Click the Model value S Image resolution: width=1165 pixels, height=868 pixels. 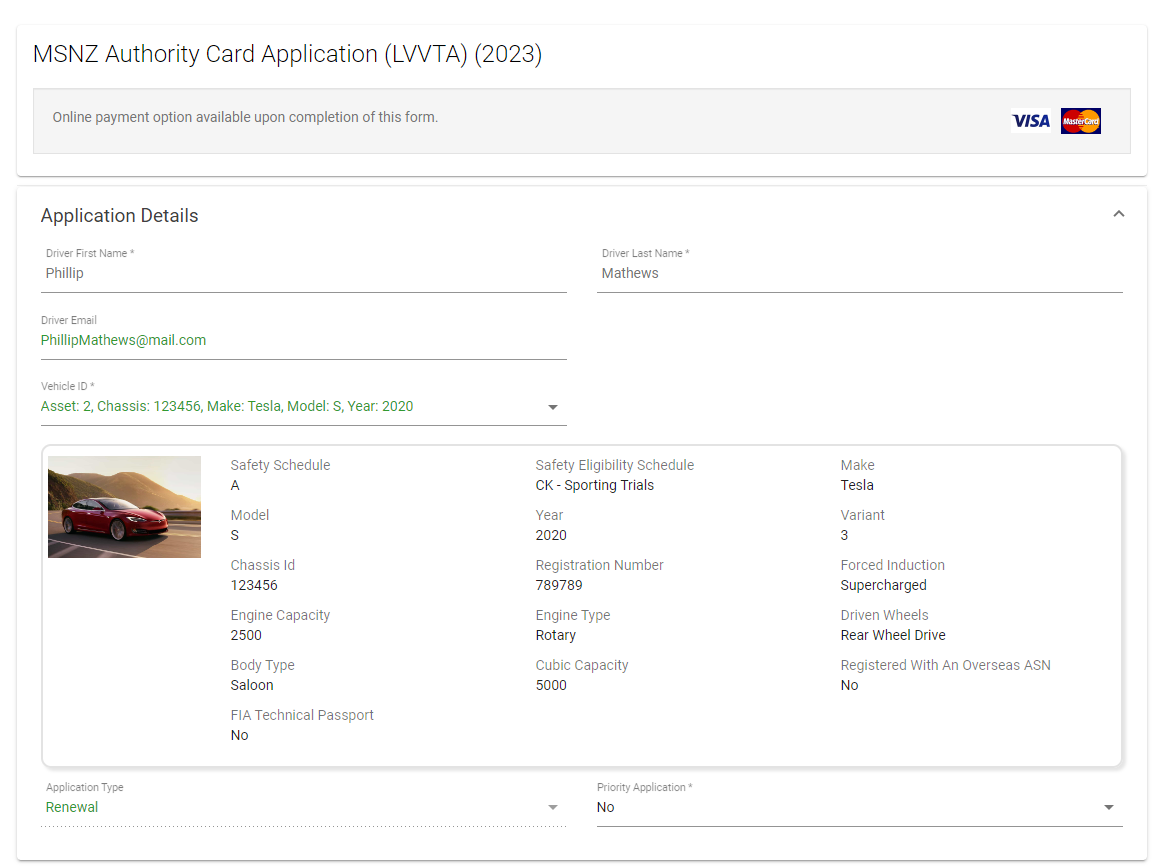[x=235, y=535]
